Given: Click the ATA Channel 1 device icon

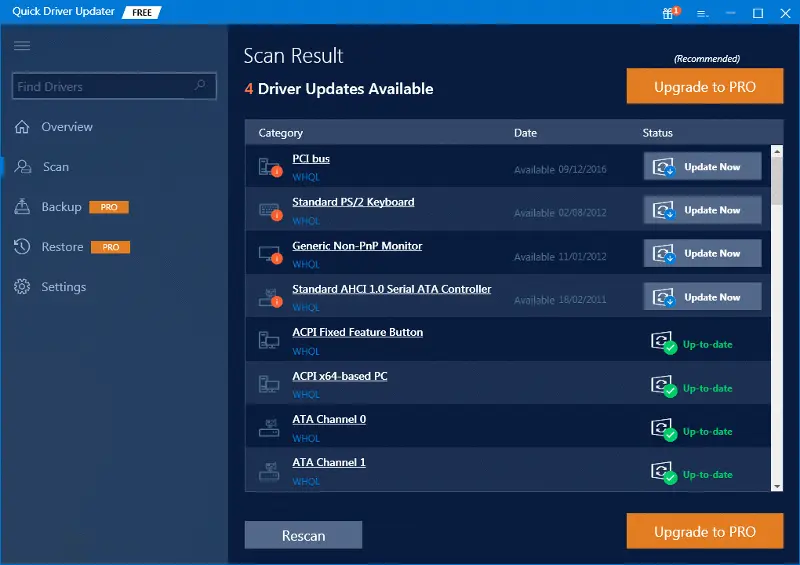Looking at the screenshot, I should coord(269,471).
